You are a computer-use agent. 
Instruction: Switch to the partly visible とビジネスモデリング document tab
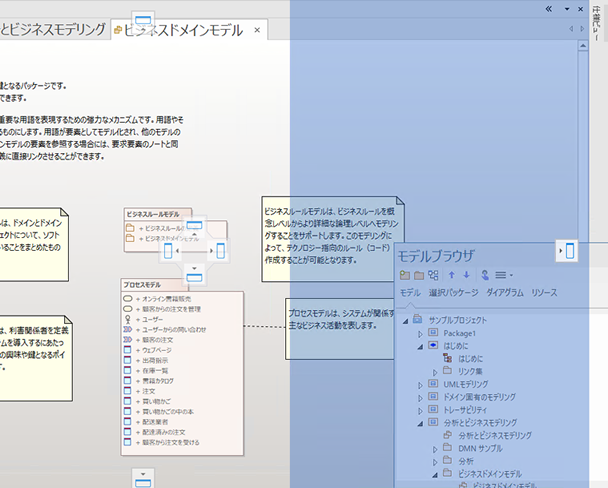point(53,29)
